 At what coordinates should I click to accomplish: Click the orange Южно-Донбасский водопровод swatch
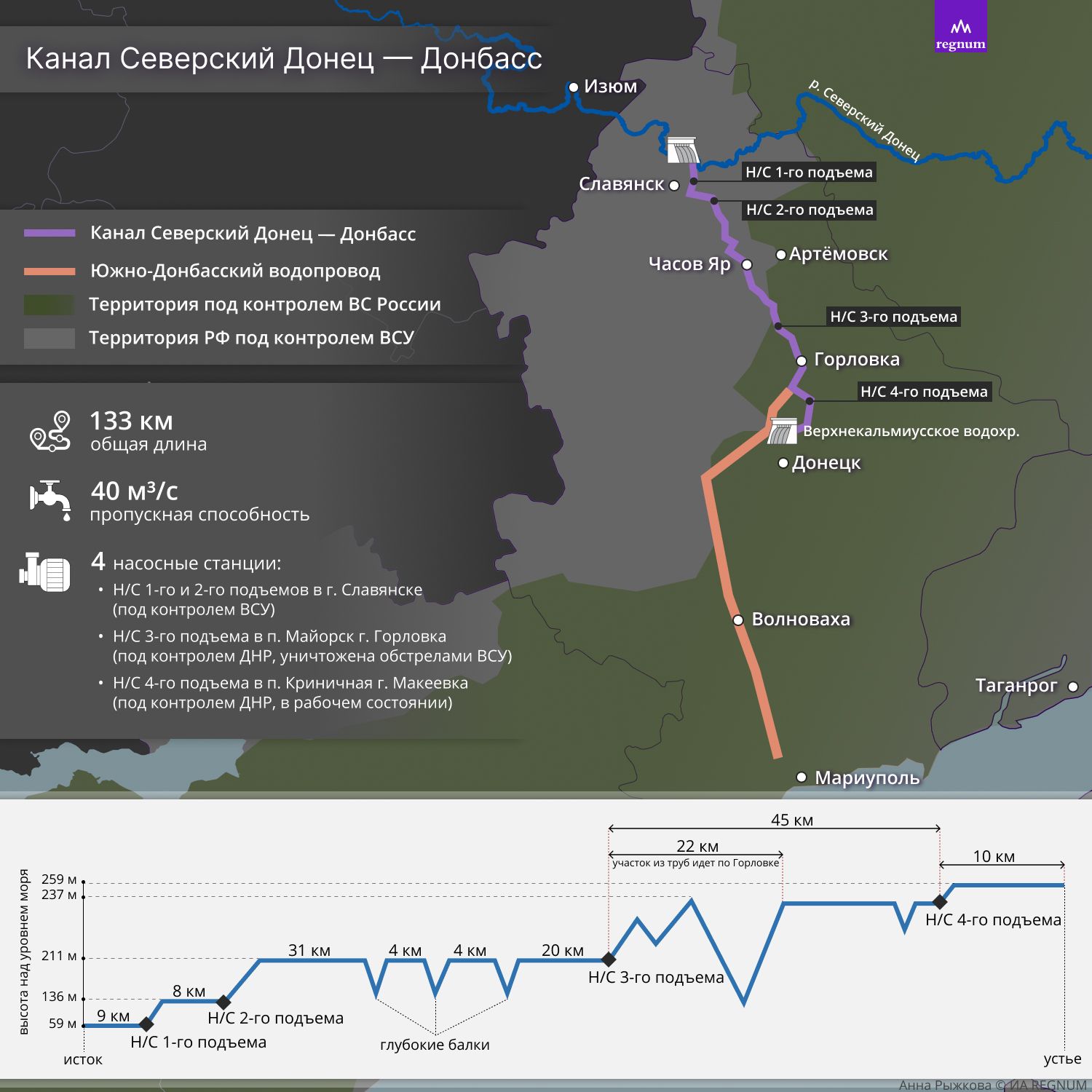[x=50, y=272]
